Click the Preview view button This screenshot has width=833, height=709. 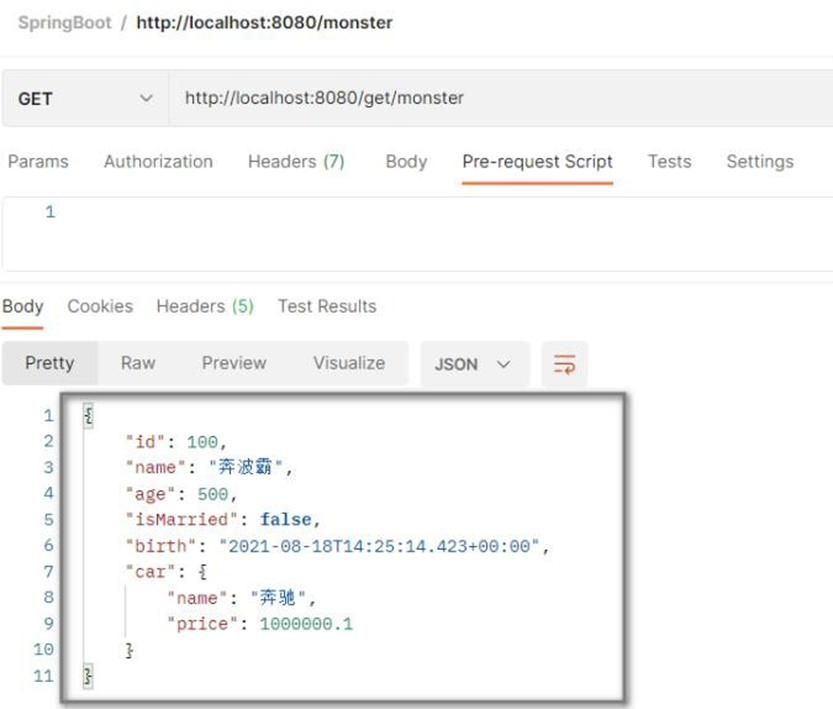tap(234, 364)
